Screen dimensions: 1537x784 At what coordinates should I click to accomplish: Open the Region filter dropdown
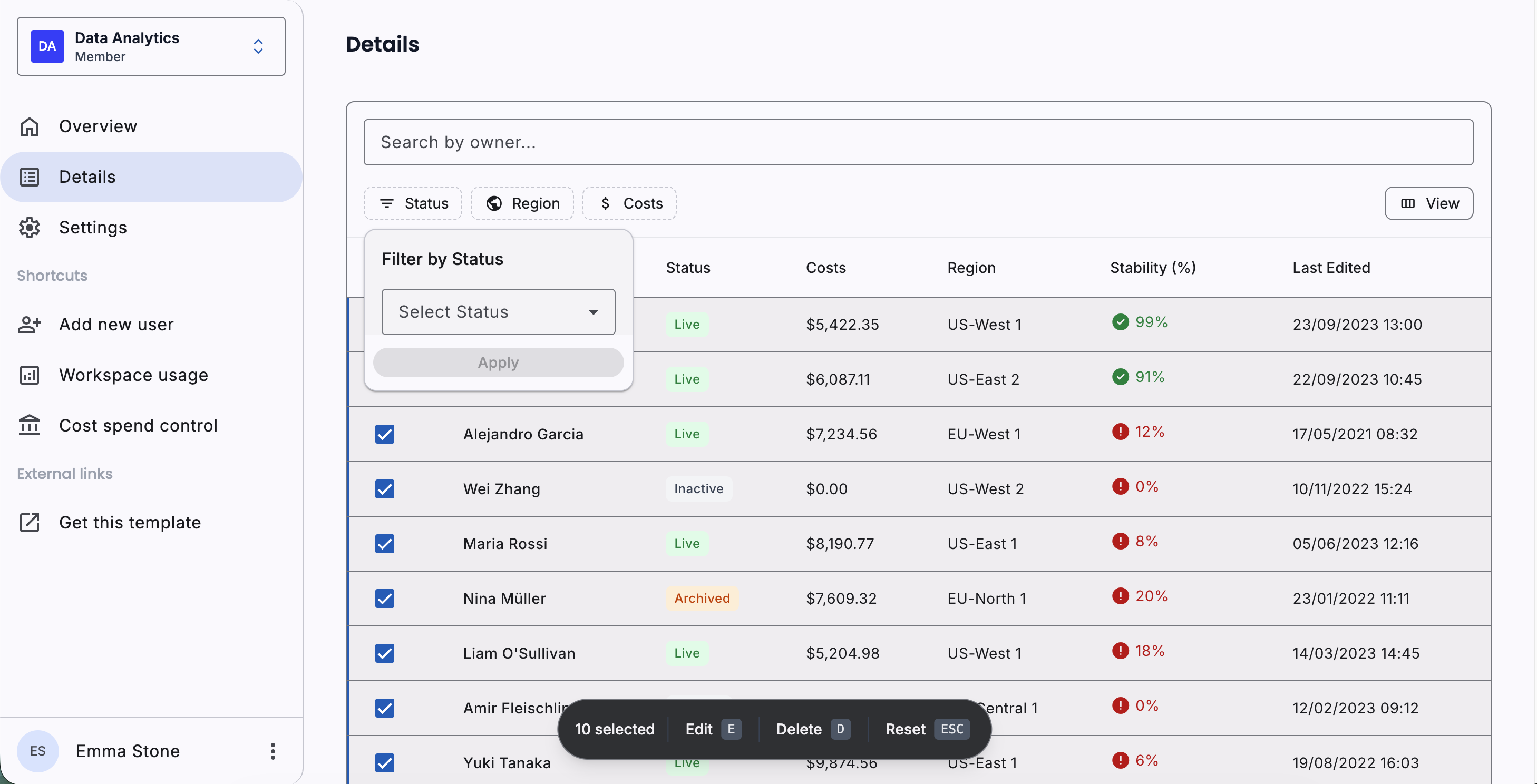coord(522,203)
